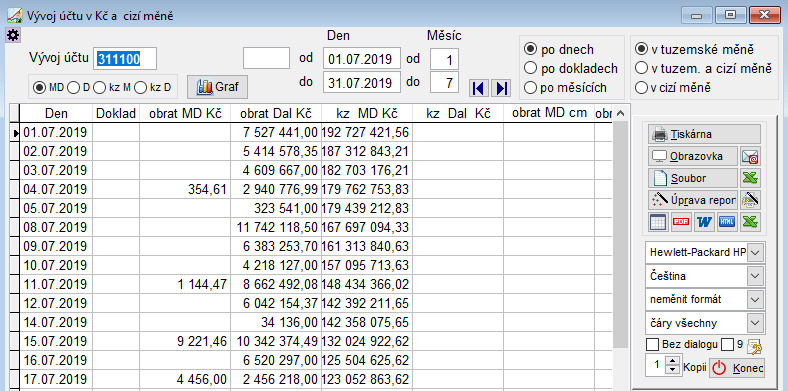The width and height of the screenshot is (788, 391).
Task: Click the cell value 192 727 421,56
Action: click(366, 133)
